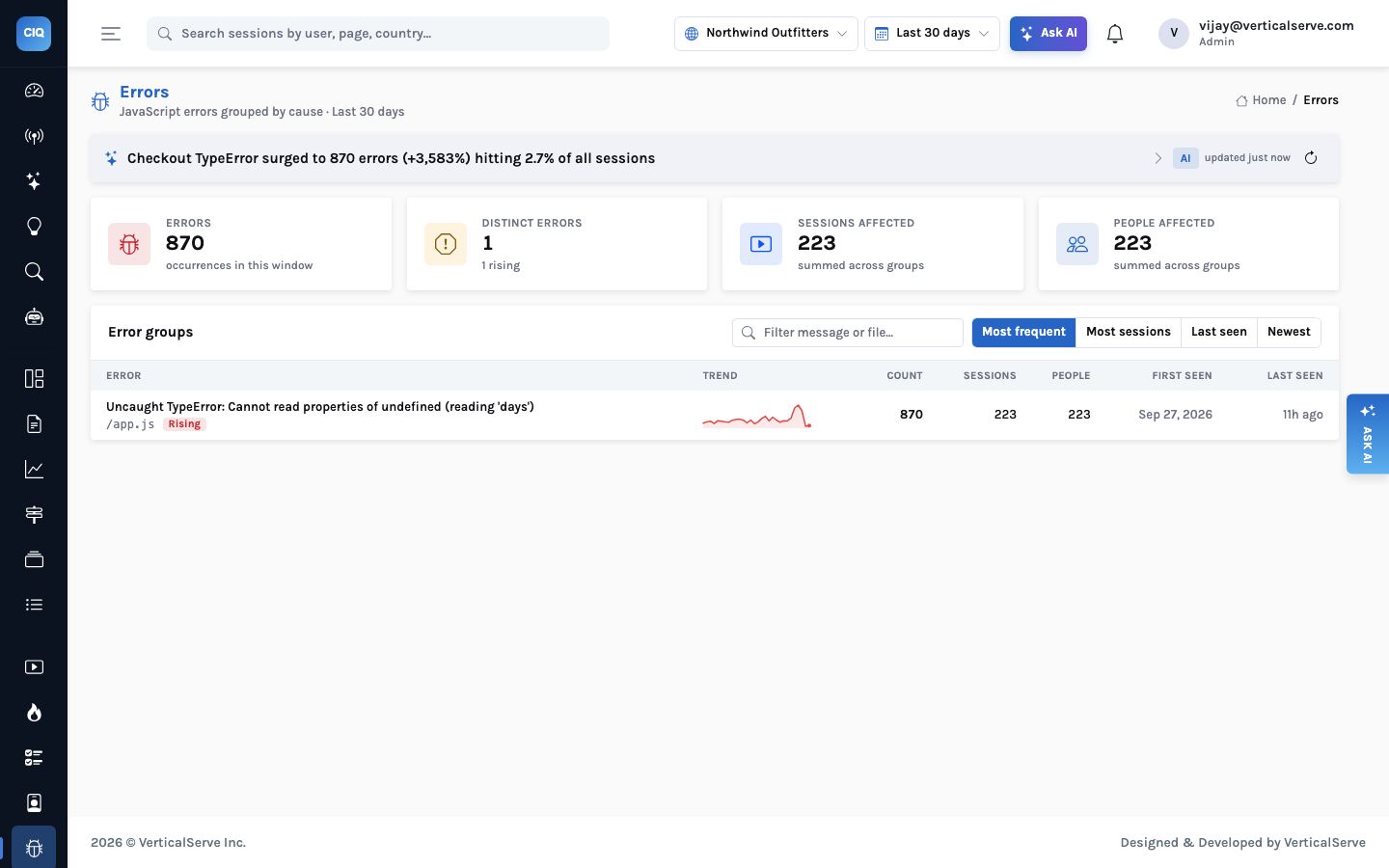Open the line chart sidebar icon
The image size is (1389, 868).
pyautogui.click(x=34, y=469)
